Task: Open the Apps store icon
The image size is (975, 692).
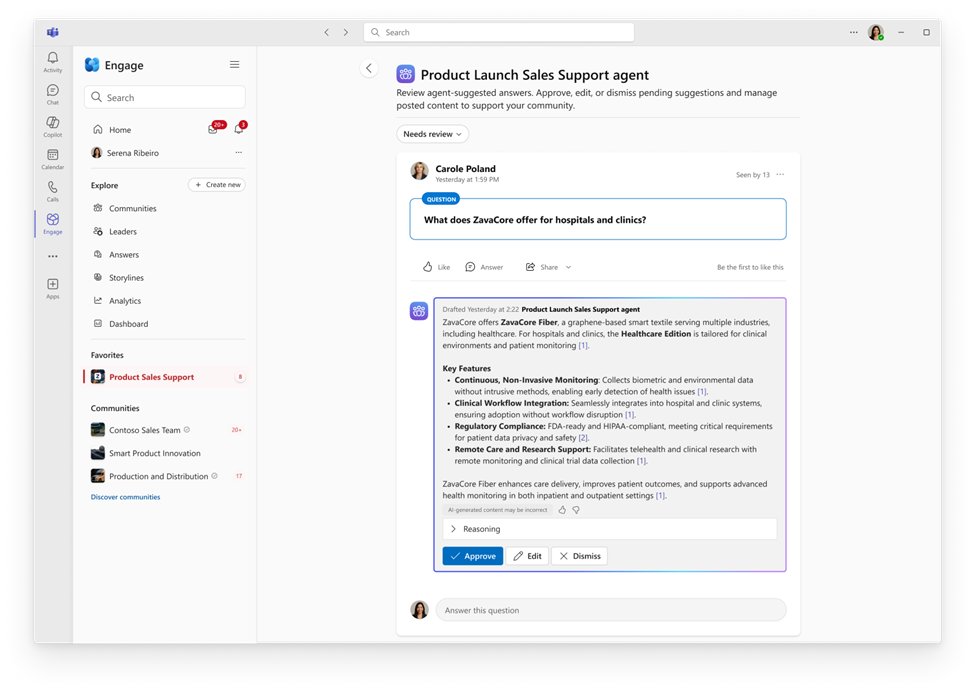Action: click(53, 288)
